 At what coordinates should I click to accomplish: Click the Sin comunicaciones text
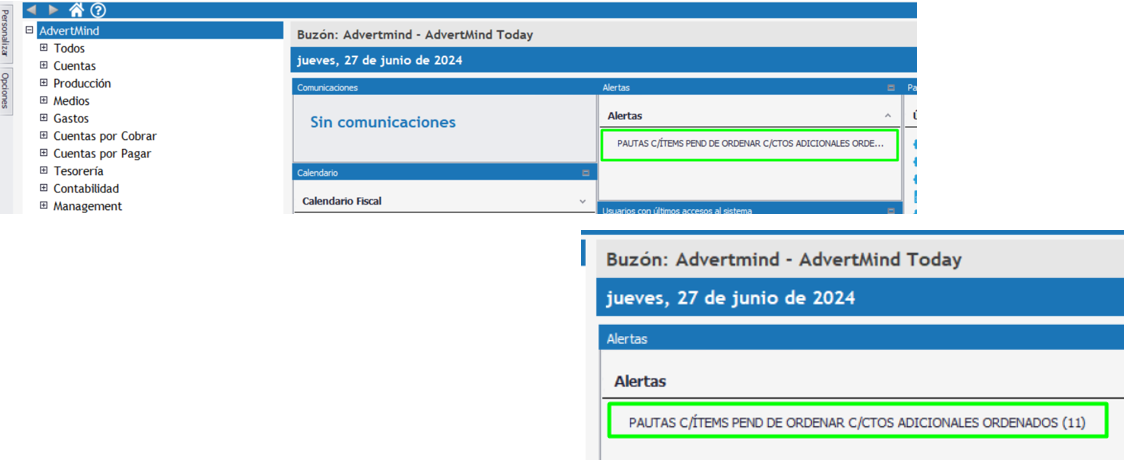pyautogui.click(x=383, y=123)
